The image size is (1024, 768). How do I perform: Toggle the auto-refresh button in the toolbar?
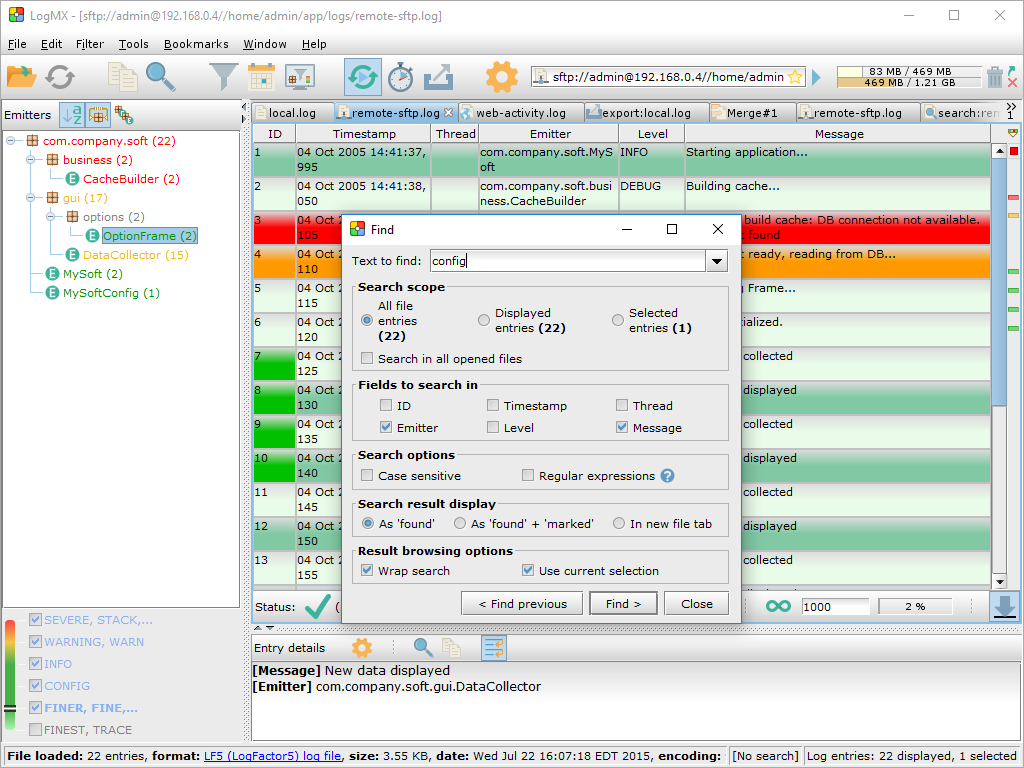tap(362, 77)
